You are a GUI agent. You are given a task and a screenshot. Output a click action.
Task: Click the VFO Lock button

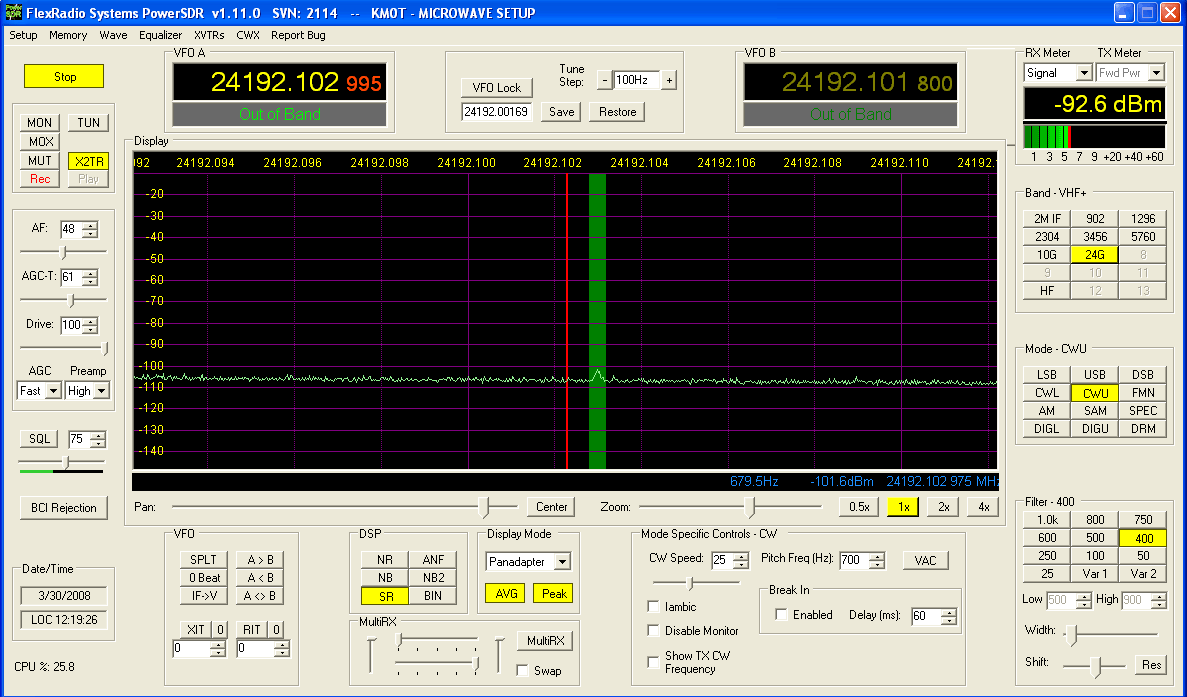point(497,88)
